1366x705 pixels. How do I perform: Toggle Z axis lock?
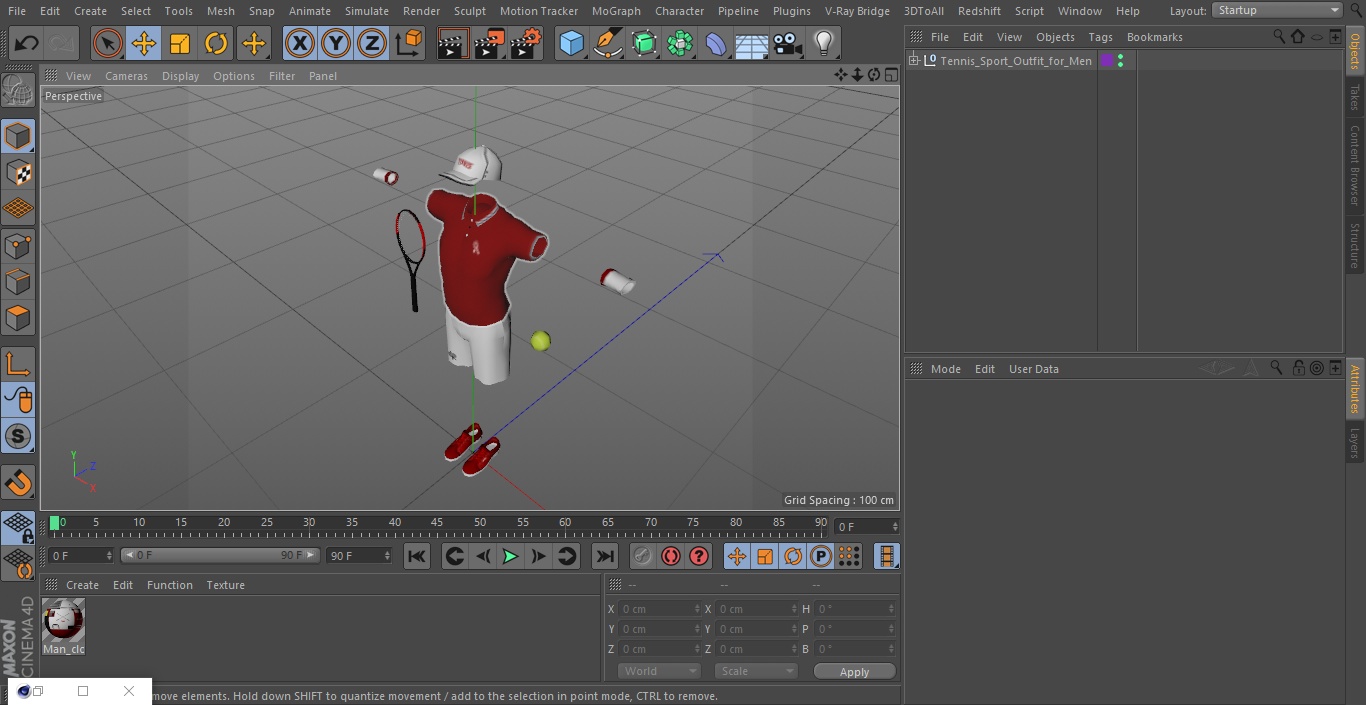[x=372, y=43]
